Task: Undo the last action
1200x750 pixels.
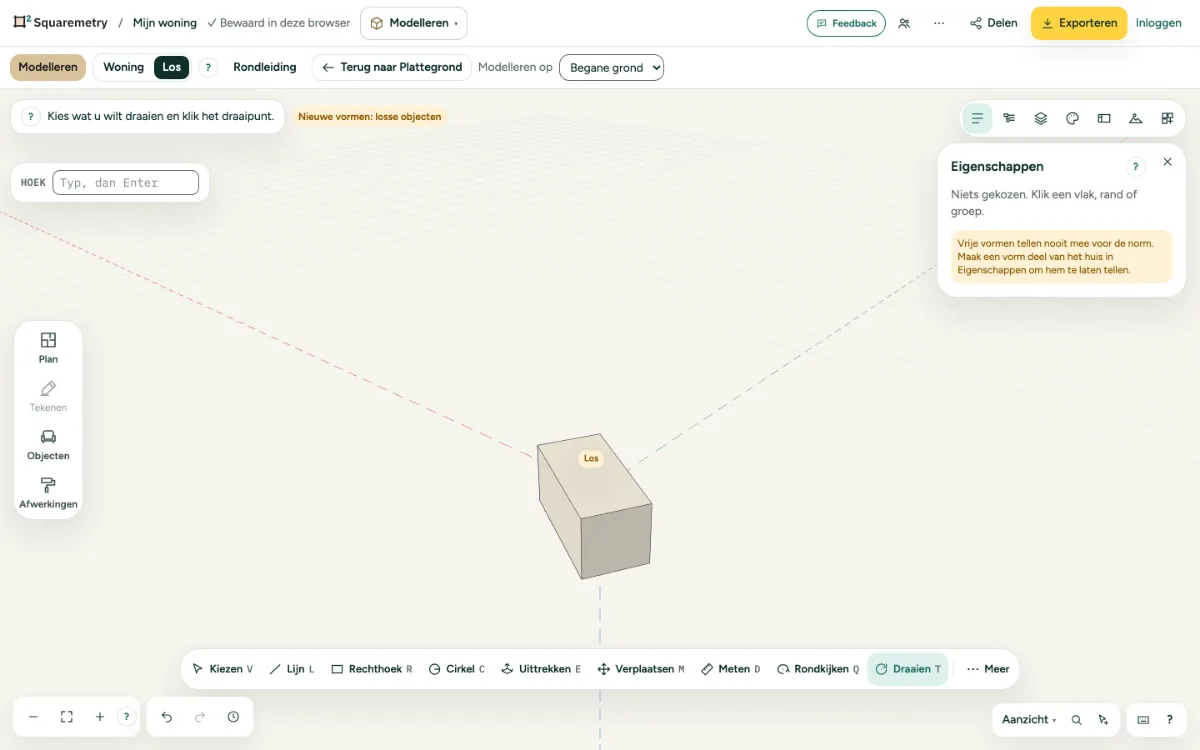Action: (167, 717)
